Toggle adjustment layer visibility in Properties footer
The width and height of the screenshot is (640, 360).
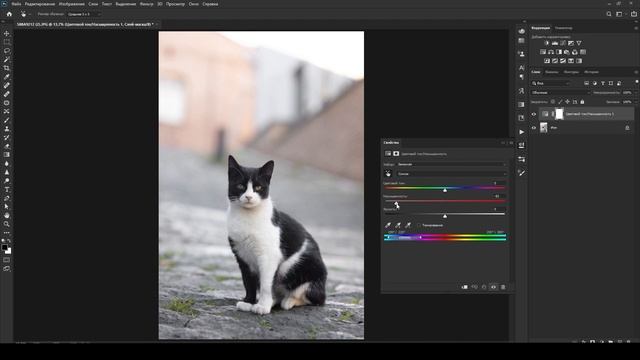[493, 287]
